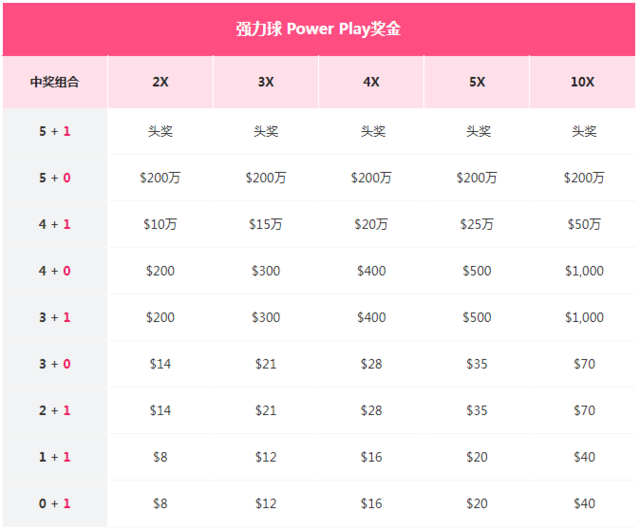Screen dimensions: 640x530
Task: Click $28 in the 2 + 1 row
Action: pos(371,411)
